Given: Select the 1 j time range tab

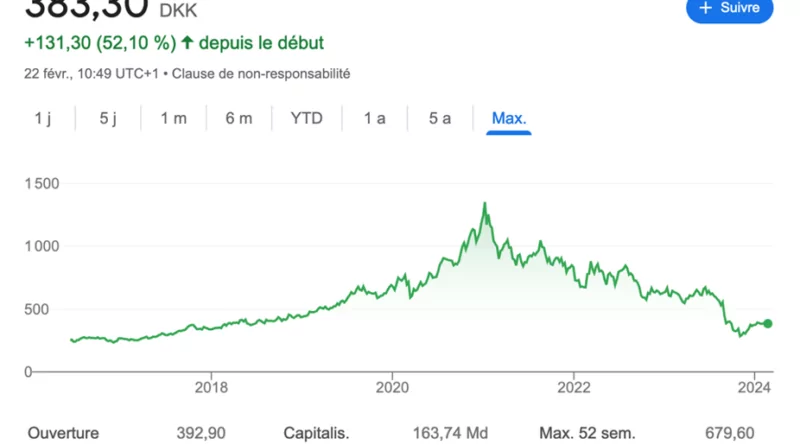Looking at the screenshot, I should 42,118.
